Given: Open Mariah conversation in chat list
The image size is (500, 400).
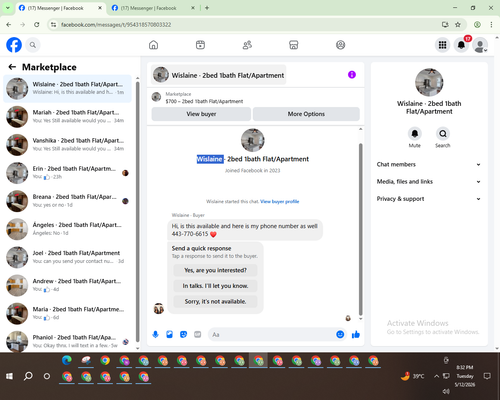Looking at the screenshot, I should [67, 116].
